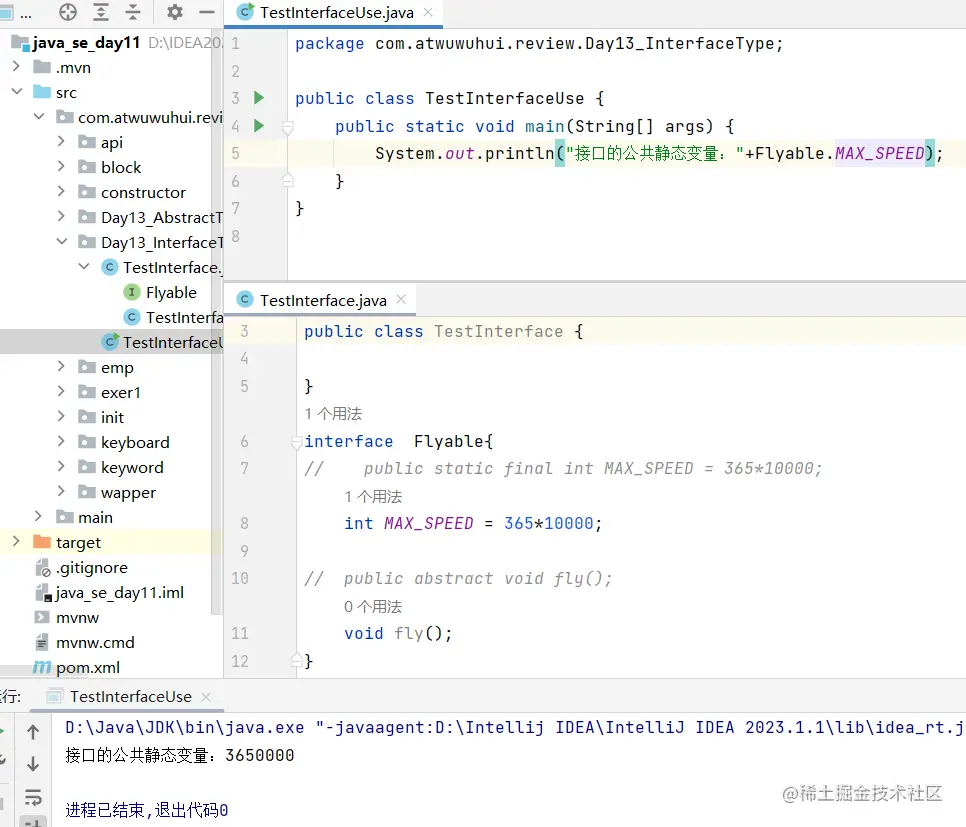Select Flyable interface in project tree
The height and width of the screenshot is (827, 966).
tap(160, 293)
